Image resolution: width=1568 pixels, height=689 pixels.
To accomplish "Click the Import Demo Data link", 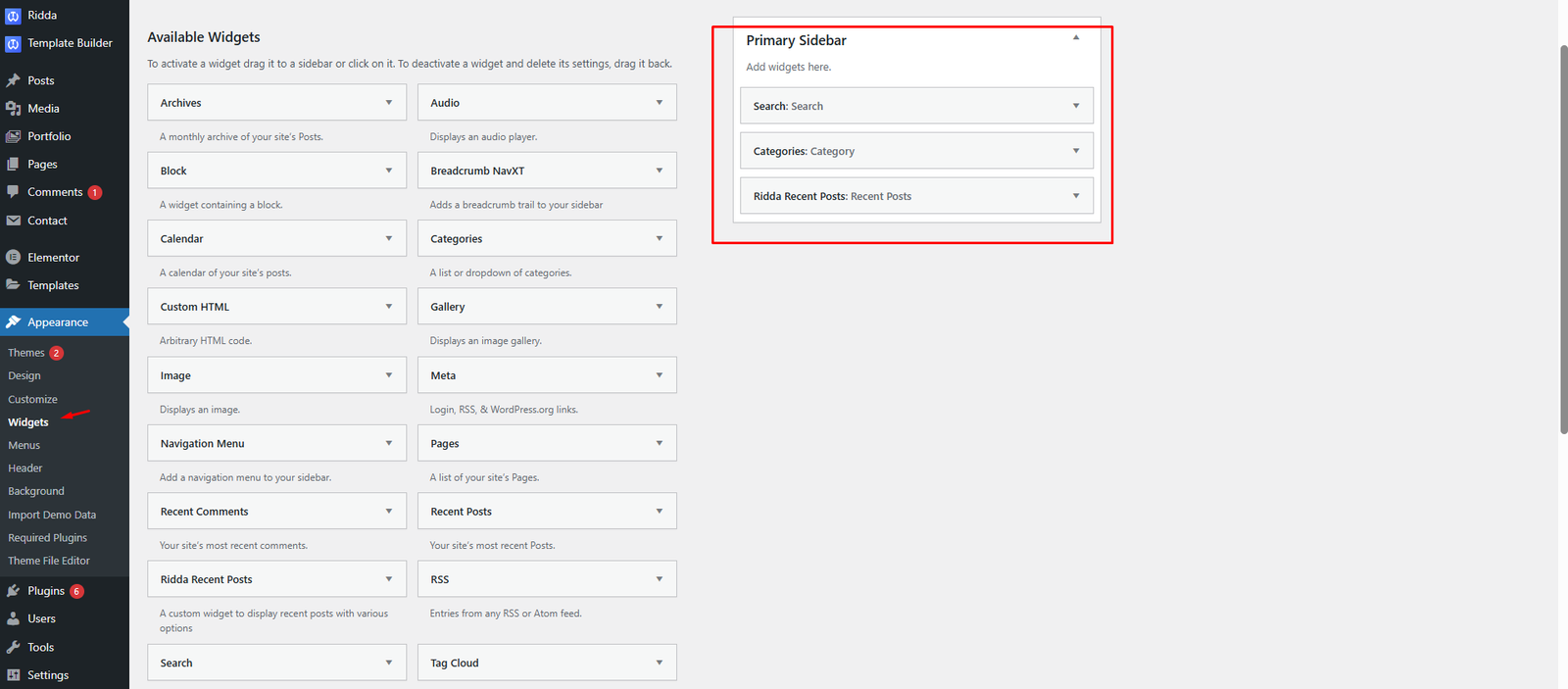I will coord(52,515).
